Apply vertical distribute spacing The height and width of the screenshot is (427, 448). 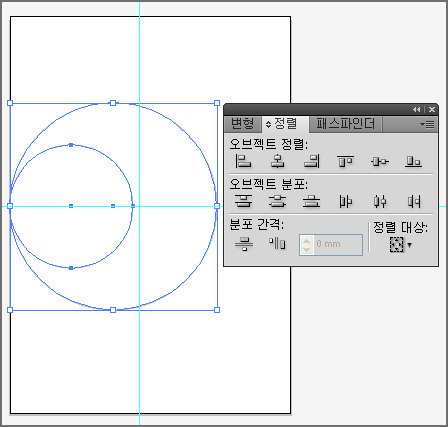[244, 244]
